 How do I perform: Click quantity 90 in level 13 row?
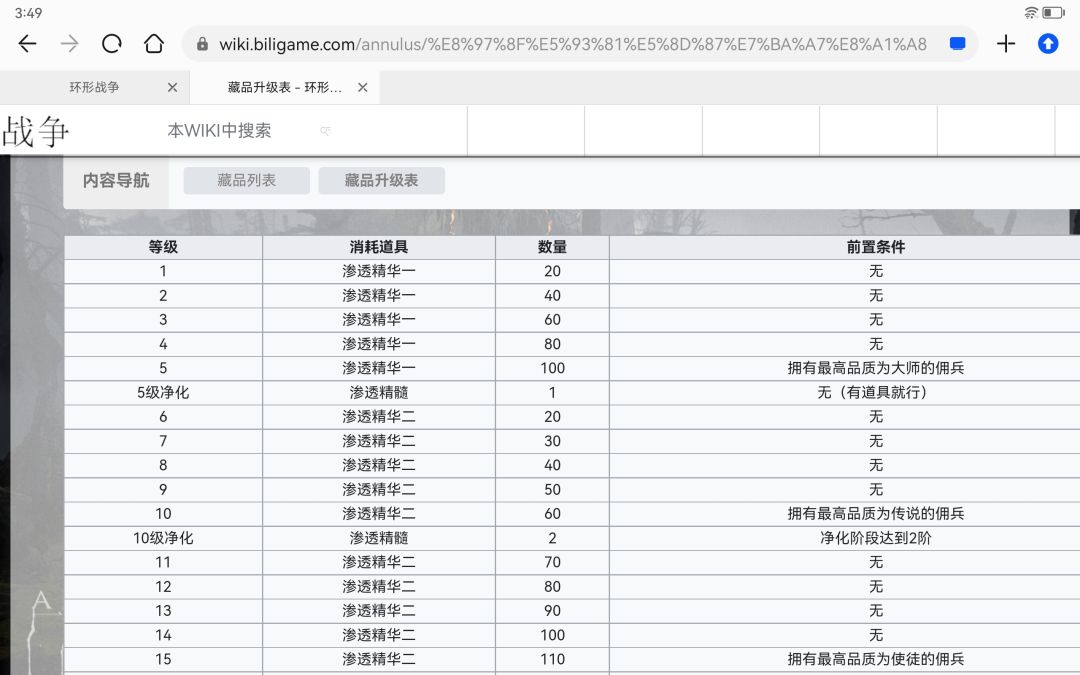[x=552, y=611]
